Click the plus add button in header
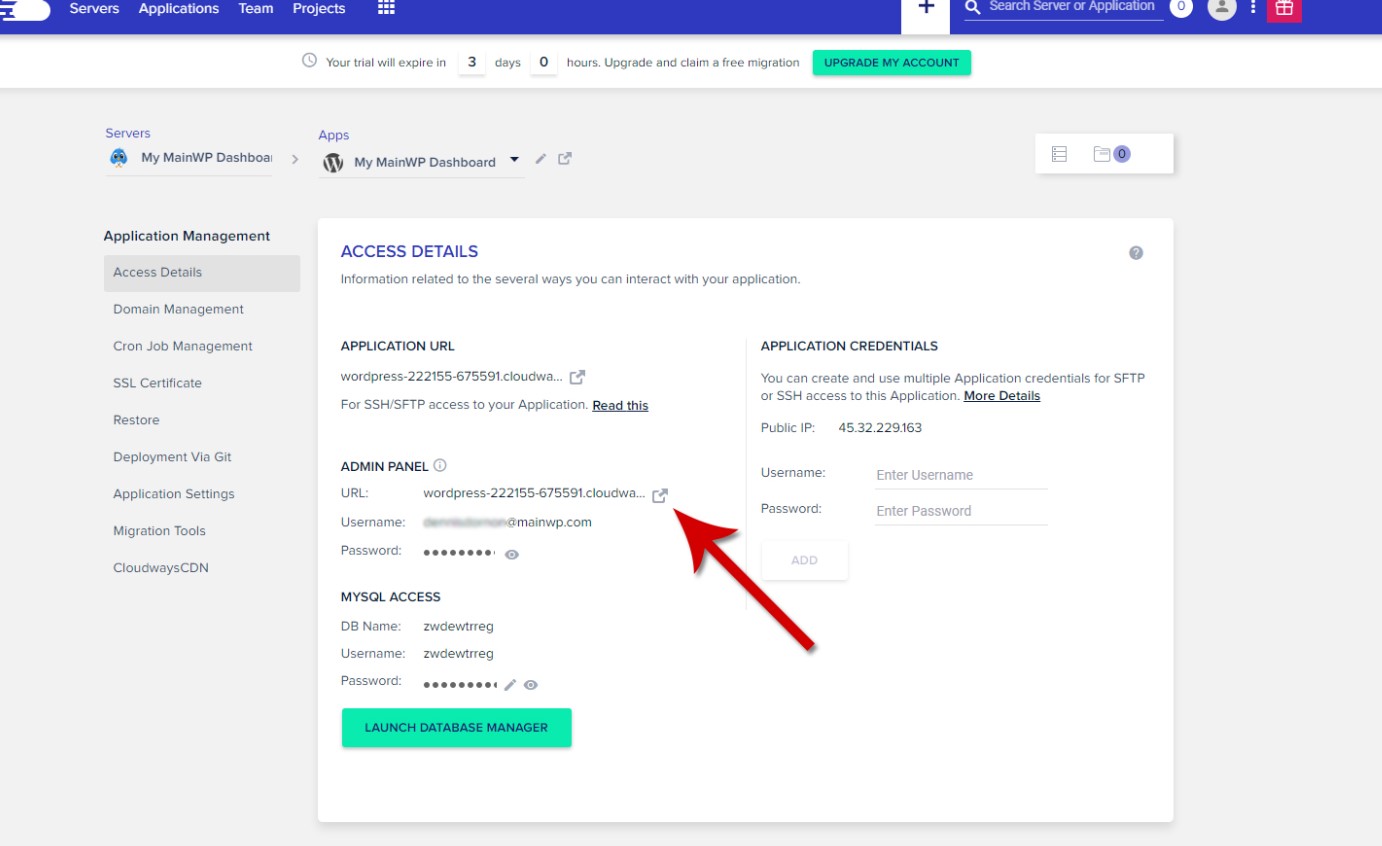The height and width of the screenshot is (846, 1382). (926, 8)
